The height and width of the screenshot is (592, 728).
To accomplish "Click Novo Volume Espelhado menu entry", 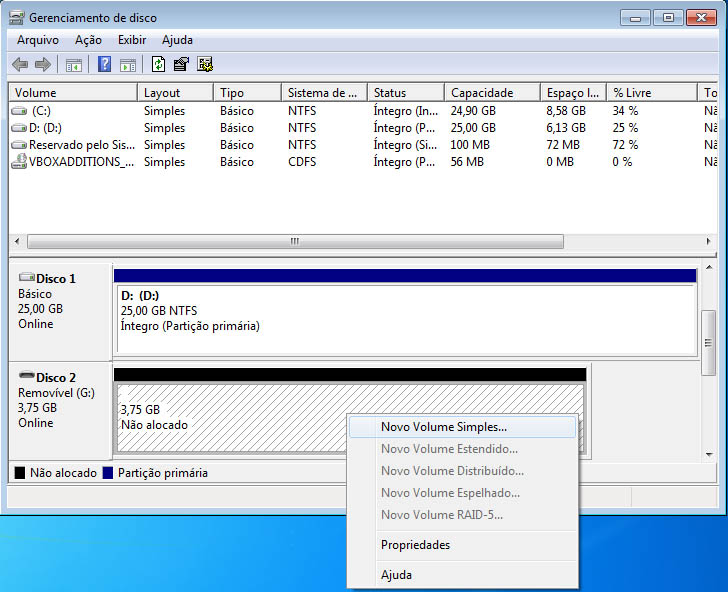I will 462,493.
